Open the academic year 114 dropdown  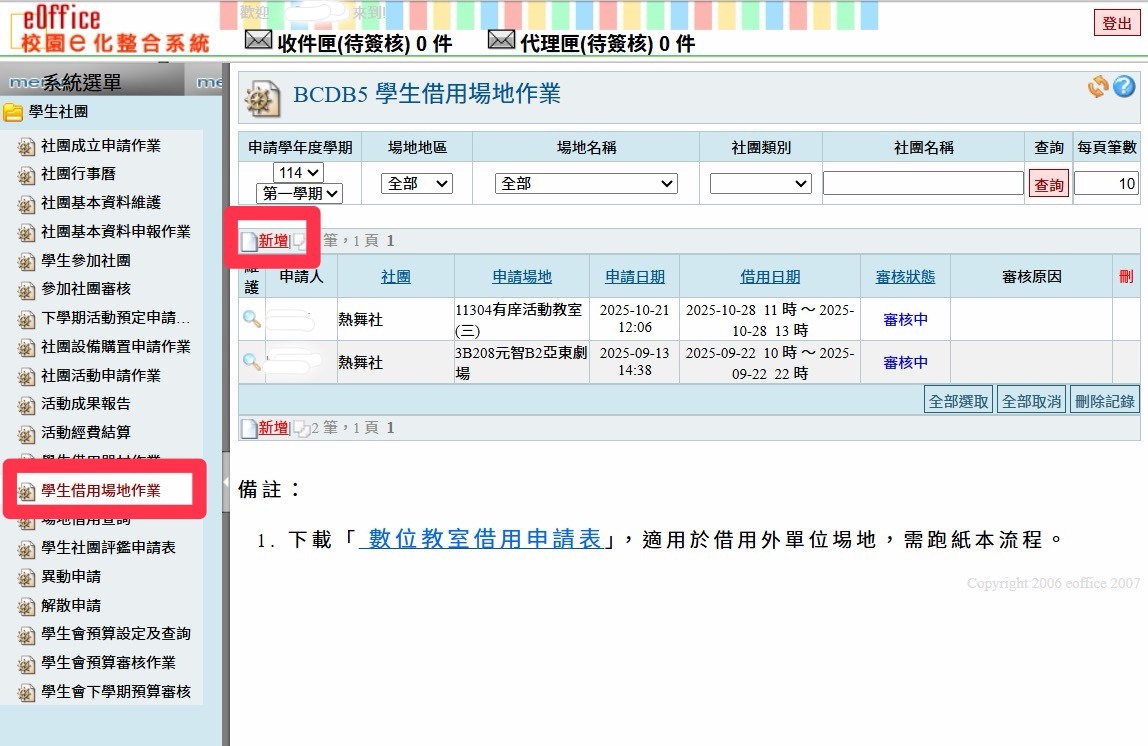(299, 172)
